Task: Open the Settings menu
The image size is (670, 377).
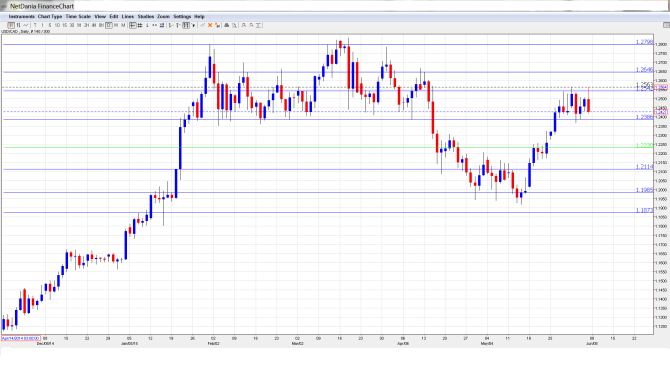Action: (x=182, y=17)
